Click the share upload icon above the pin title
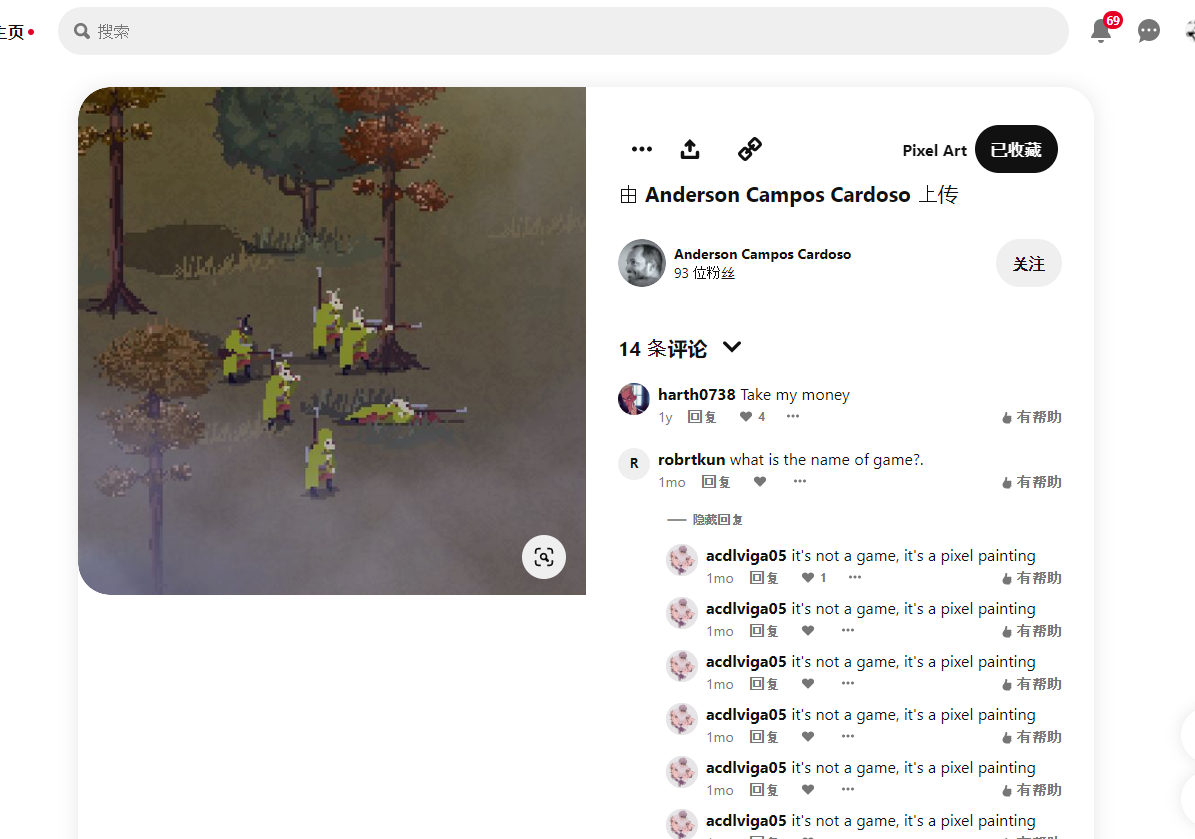Screen dimensions: 1195x839 690,149
